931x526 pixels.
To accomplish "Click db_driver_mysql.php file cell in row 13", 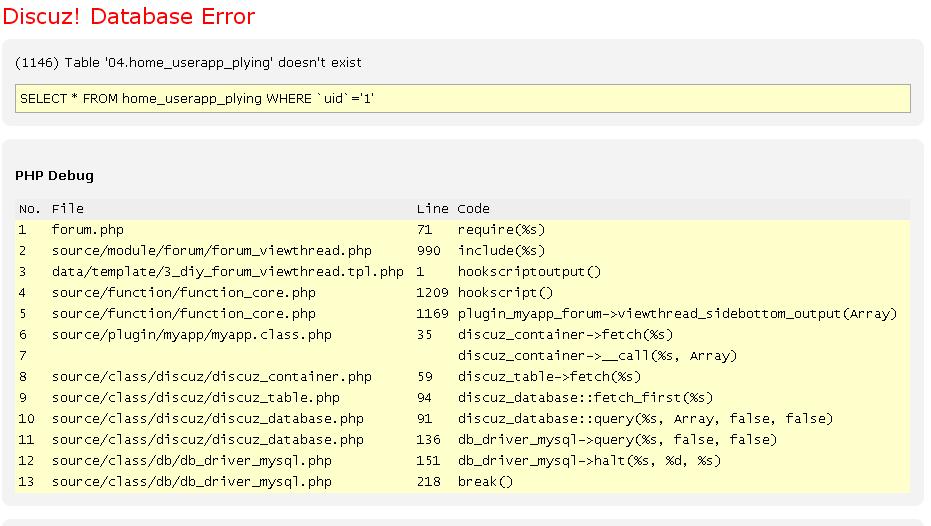I will point(192,481).
